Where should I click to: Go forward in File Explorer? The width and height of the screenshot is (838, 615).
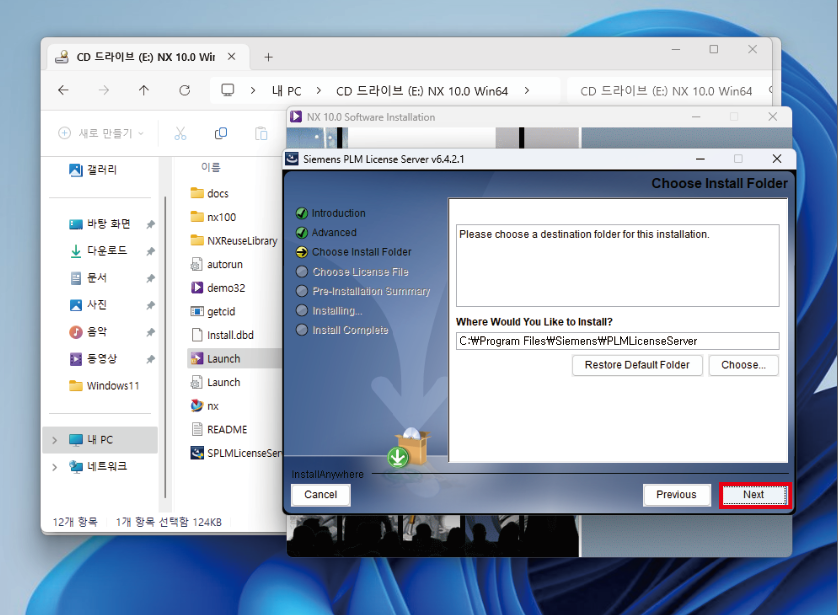tap(104, 90)
